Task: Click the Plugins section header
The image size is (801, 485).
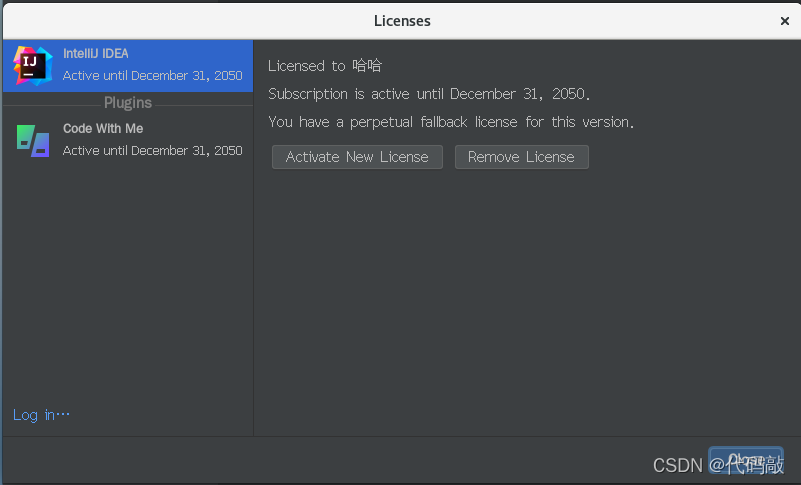Action: 128,103
